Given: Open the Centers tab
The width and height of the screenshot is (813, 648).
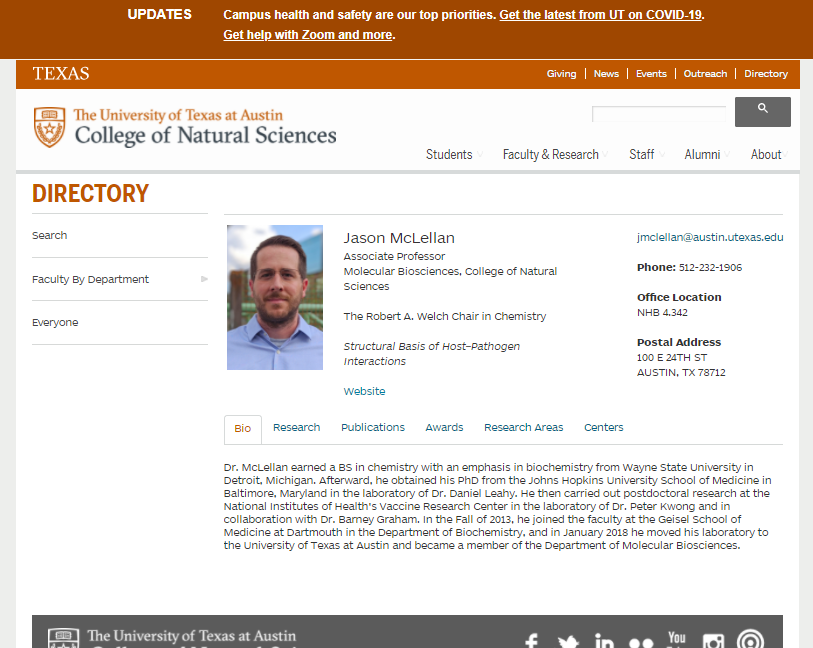Looking at the screenshot, I should [604, 427].
